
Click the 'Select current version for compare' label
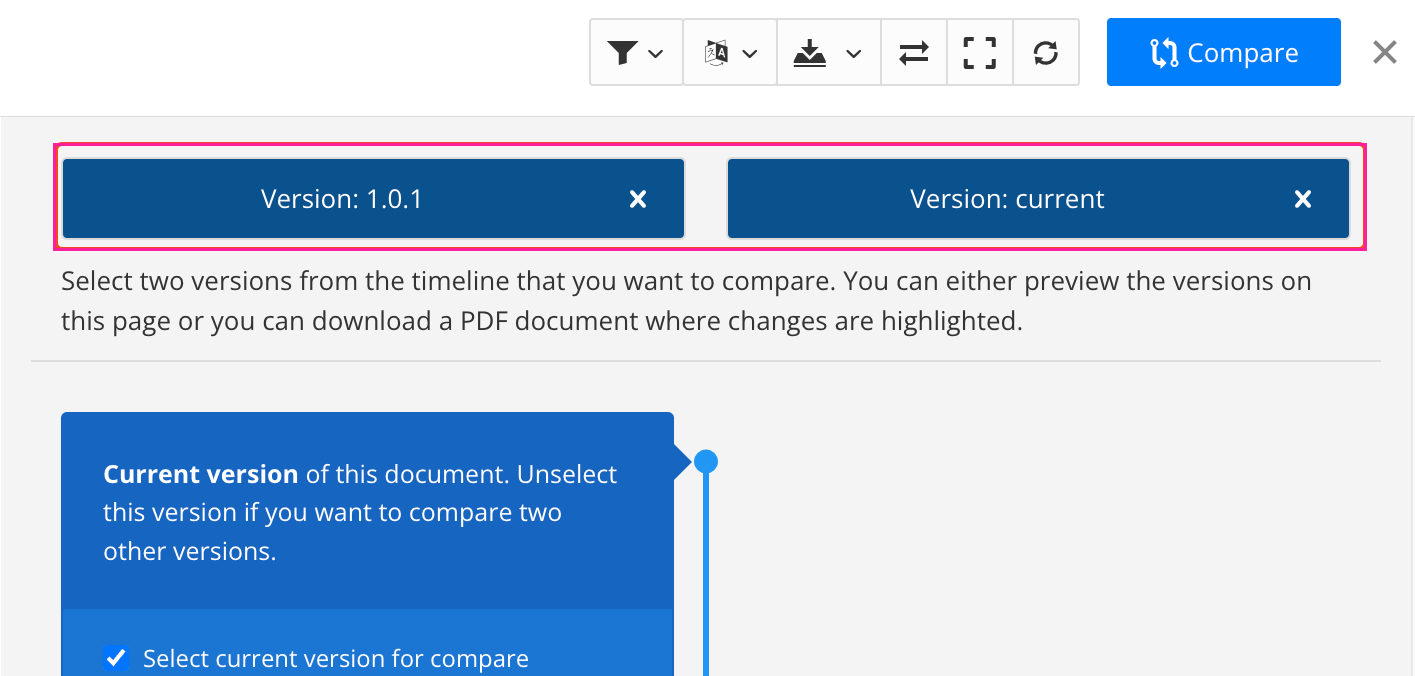(335, 659)
